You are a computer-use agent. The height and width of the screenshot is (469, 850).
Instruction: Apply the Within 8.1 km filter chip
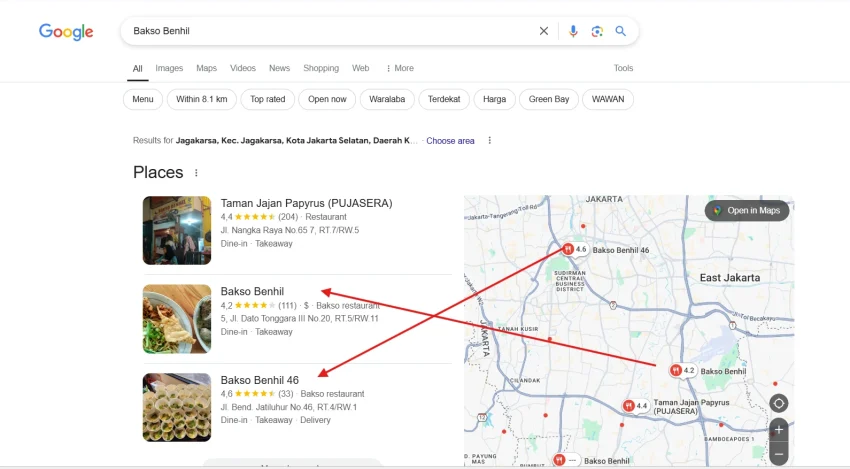(202, 99)
